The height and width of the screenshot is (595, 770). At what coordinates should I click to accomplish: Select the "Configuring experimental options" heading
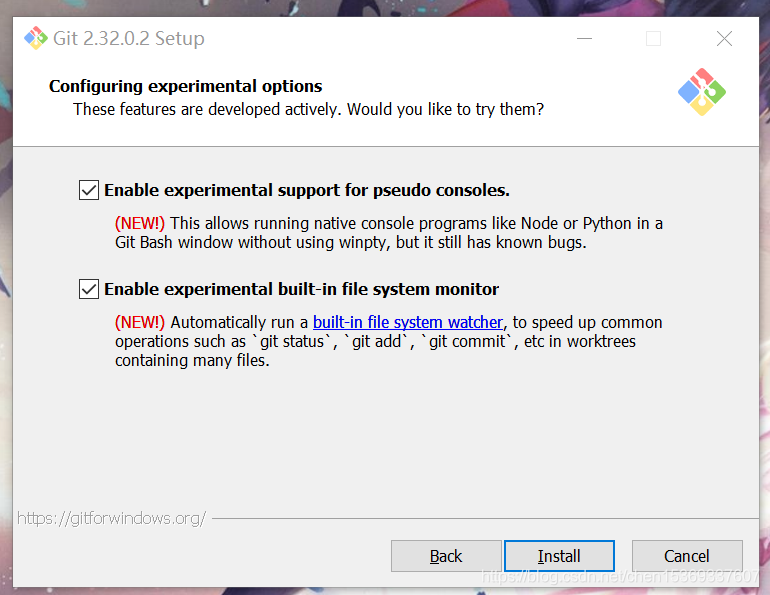tap(185, 86)
